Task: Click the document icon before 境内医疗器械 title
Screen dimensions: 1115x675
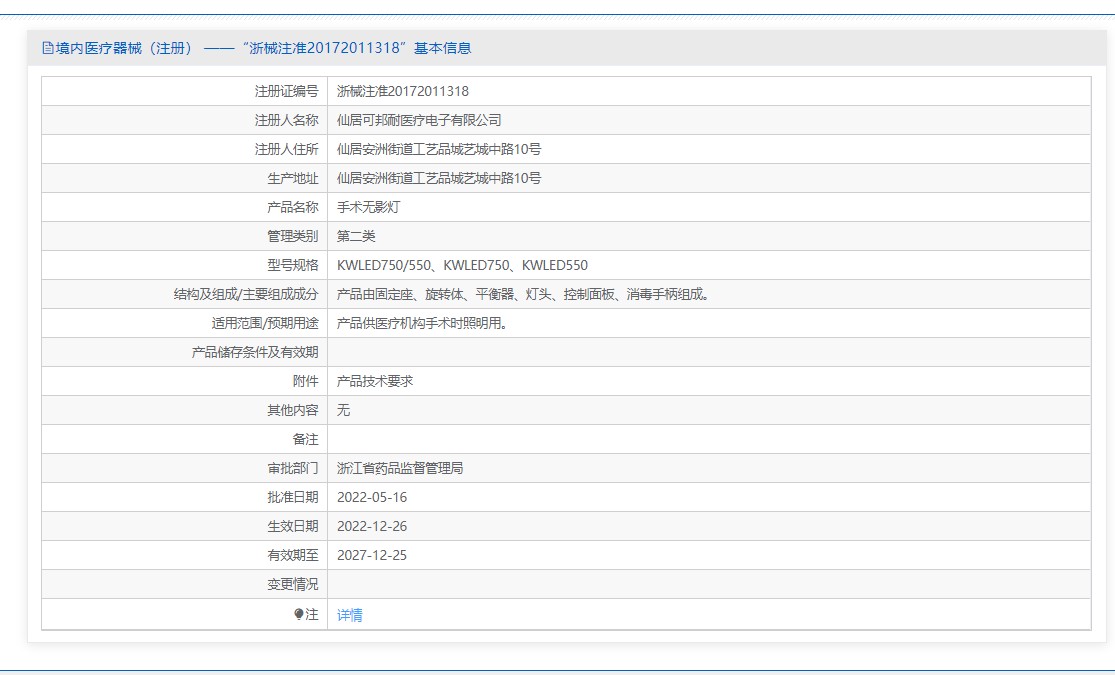Action: [x=48, y=48]
